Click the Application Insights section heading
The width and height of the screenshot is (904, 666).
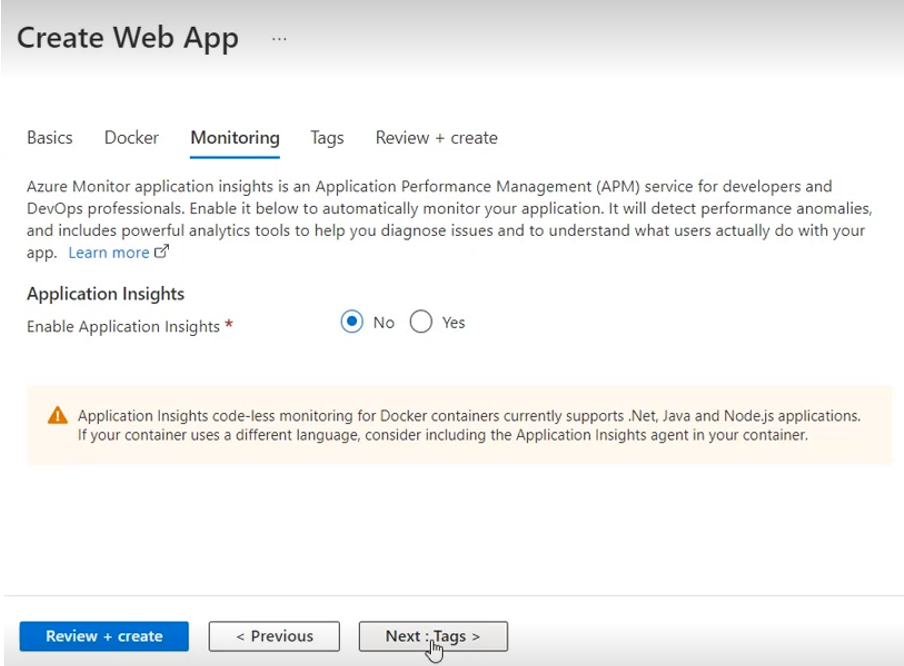tap(106, 294)
